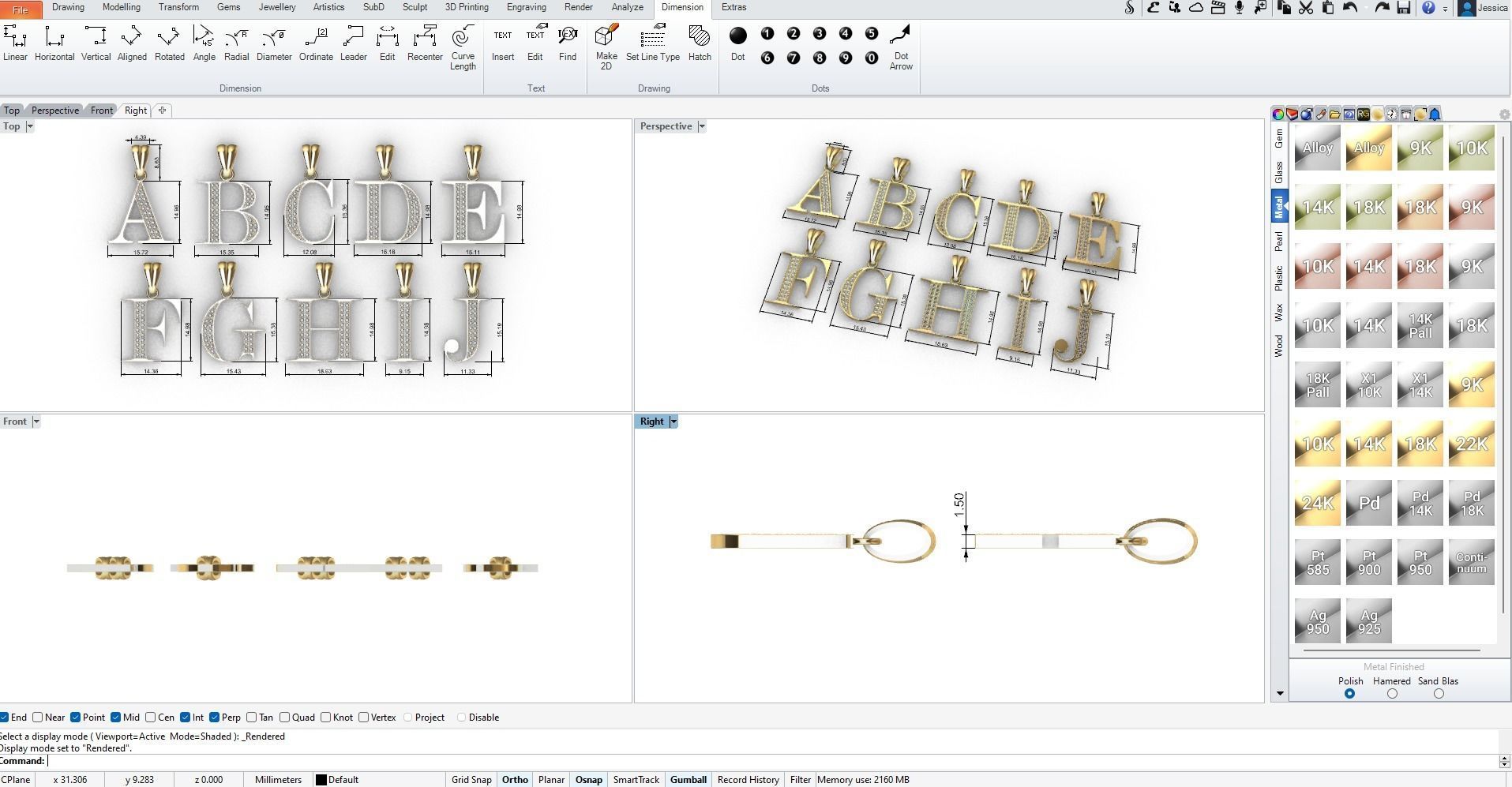This screenshot has width=1512, height=787.
Task: Toggle SmartTrack in the status bar
Action: coord(636,780)
